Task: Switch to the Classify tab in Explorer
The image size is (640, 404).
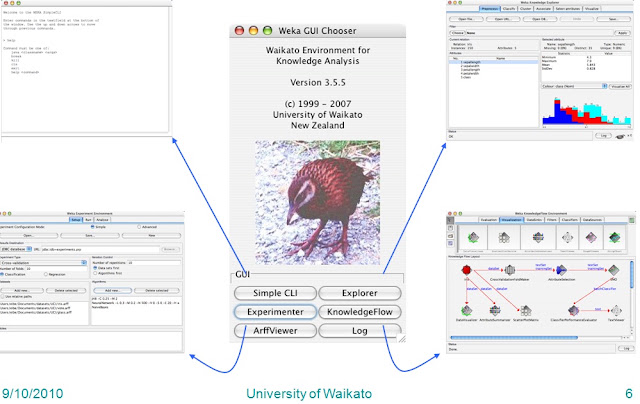Action: click(x=509, y=9)
